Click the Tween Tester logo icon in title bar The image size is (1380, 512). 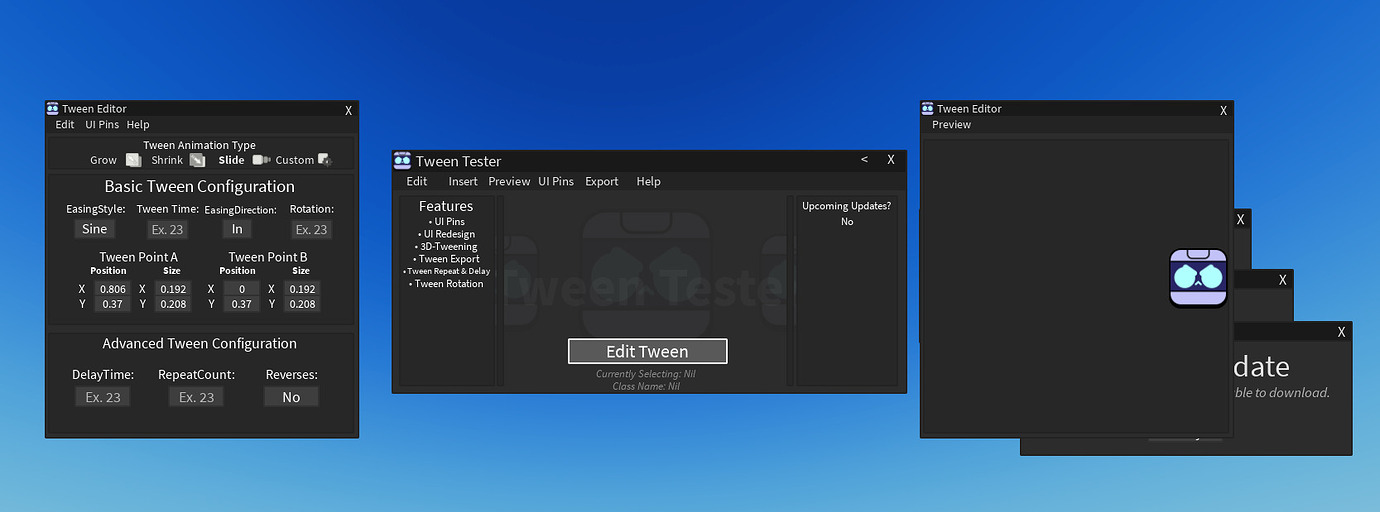(402, 161)
